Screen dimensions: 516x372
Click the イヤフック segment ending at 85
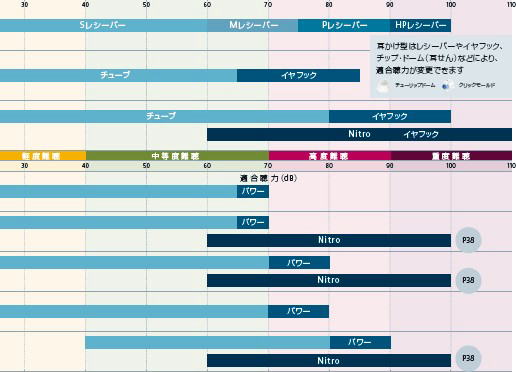coord(298,76)
